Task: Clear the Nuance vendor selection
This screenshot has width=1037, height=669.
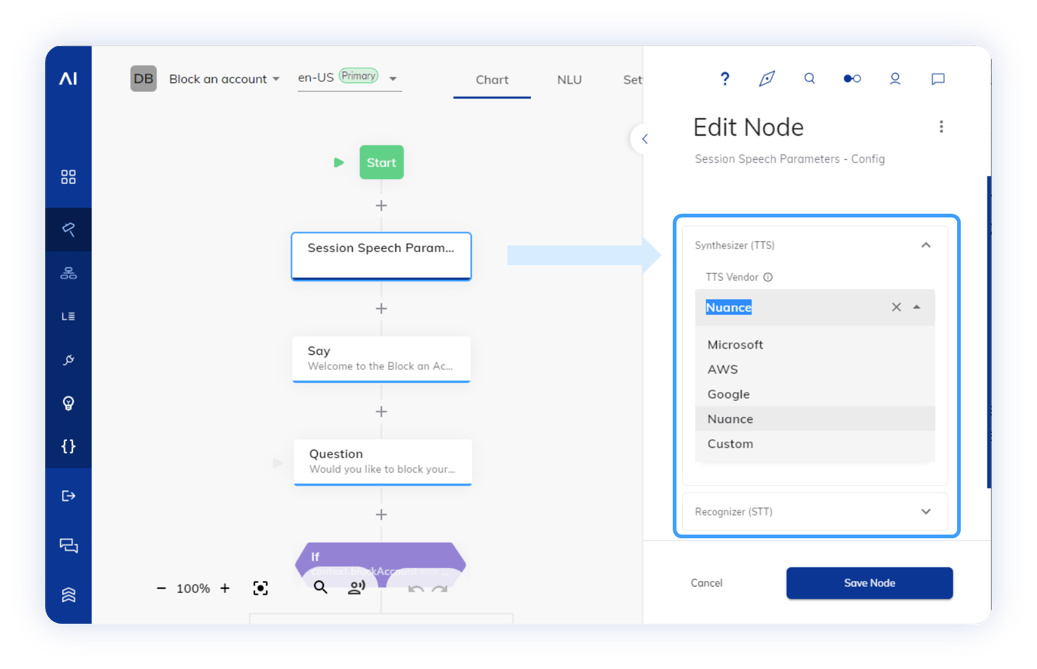Action: 896,307
